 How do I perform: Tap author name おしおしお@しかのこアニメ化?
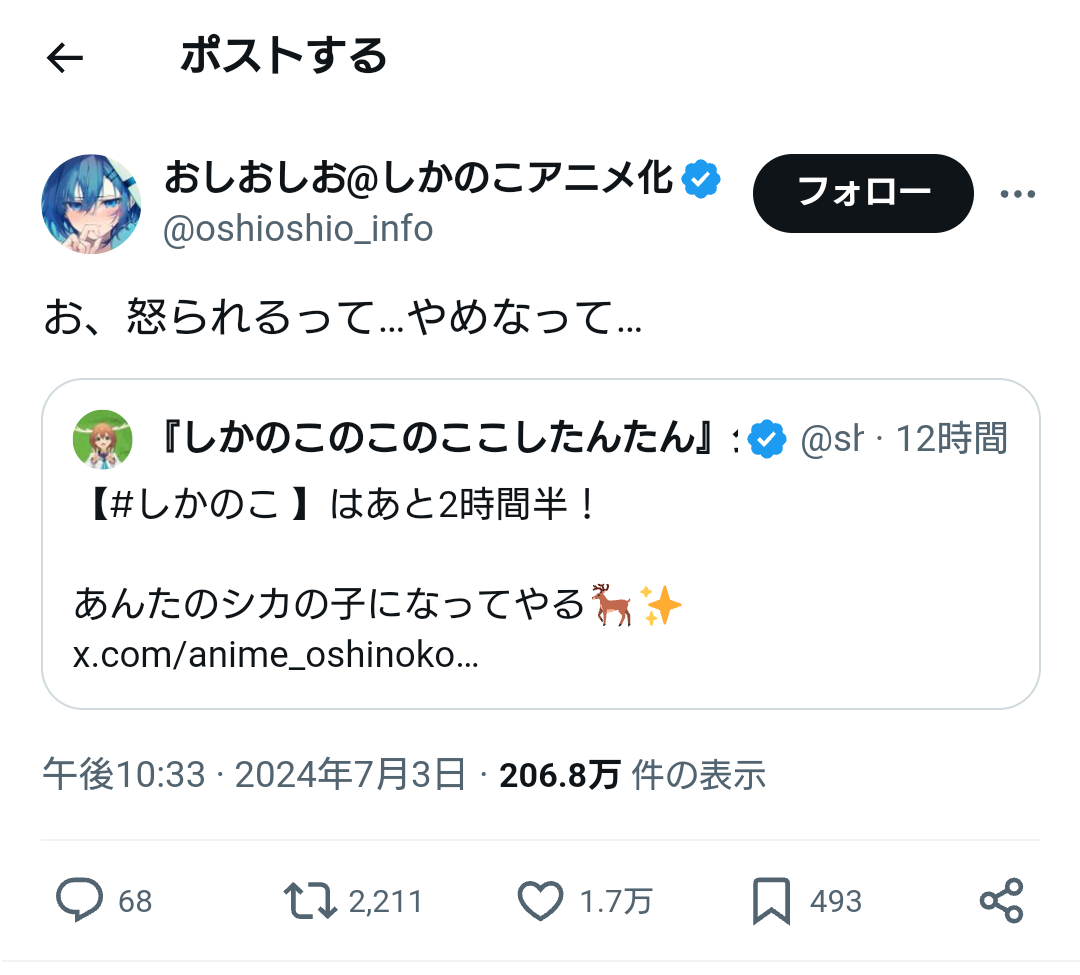coord(419,180)
